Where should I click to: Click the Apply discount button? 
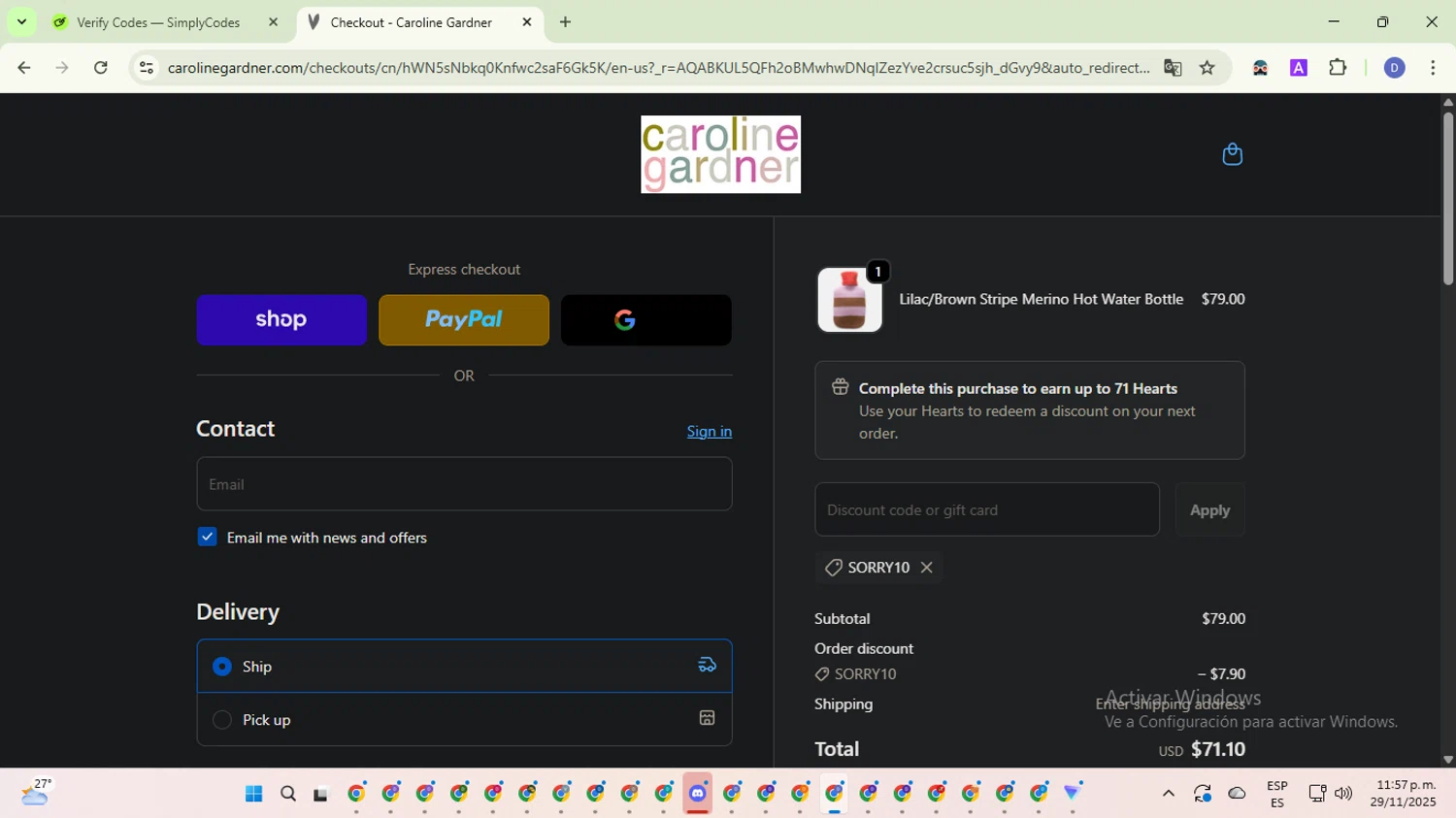pos(1209,509)
